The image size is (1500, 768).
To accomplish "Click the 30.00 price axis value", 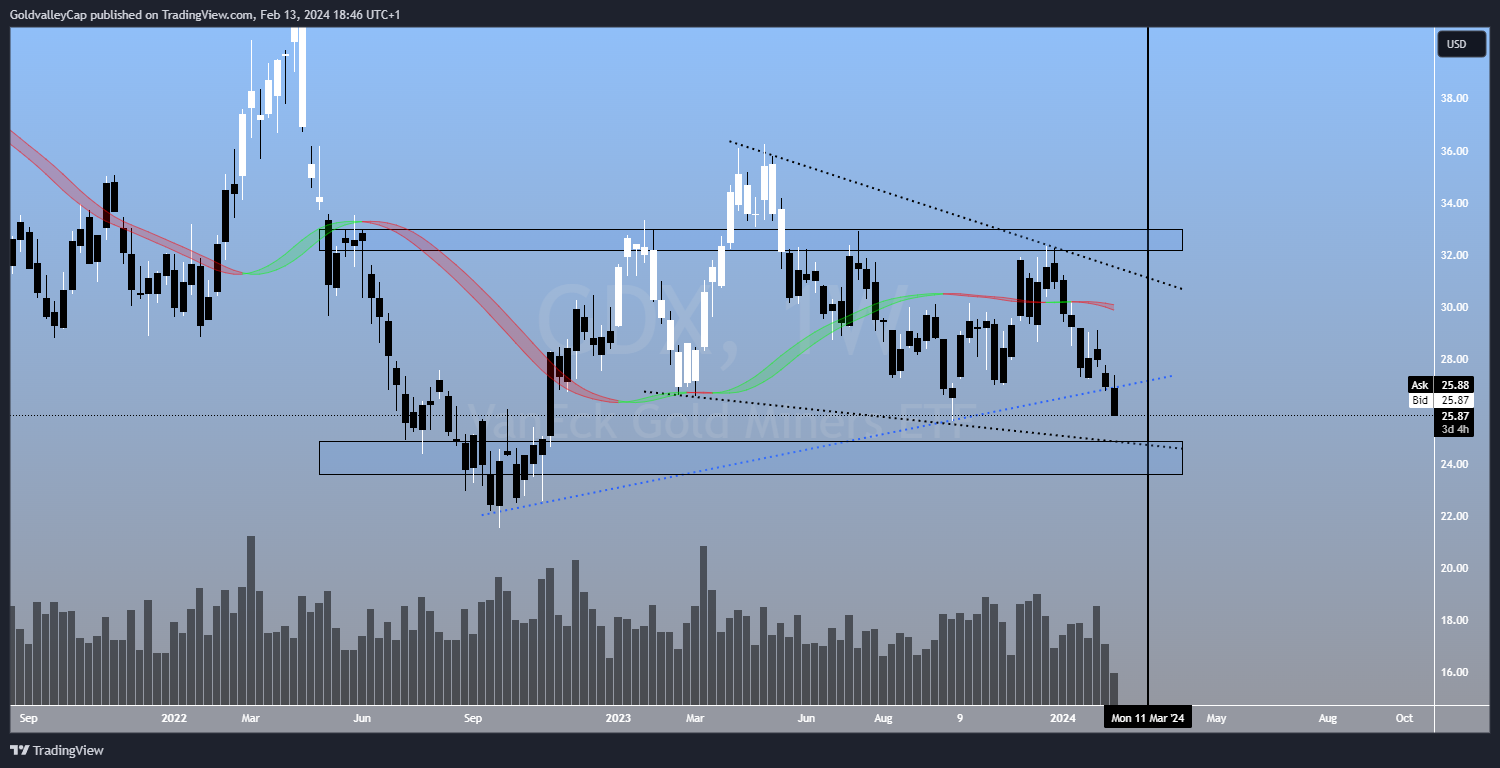I will 1454,307.
